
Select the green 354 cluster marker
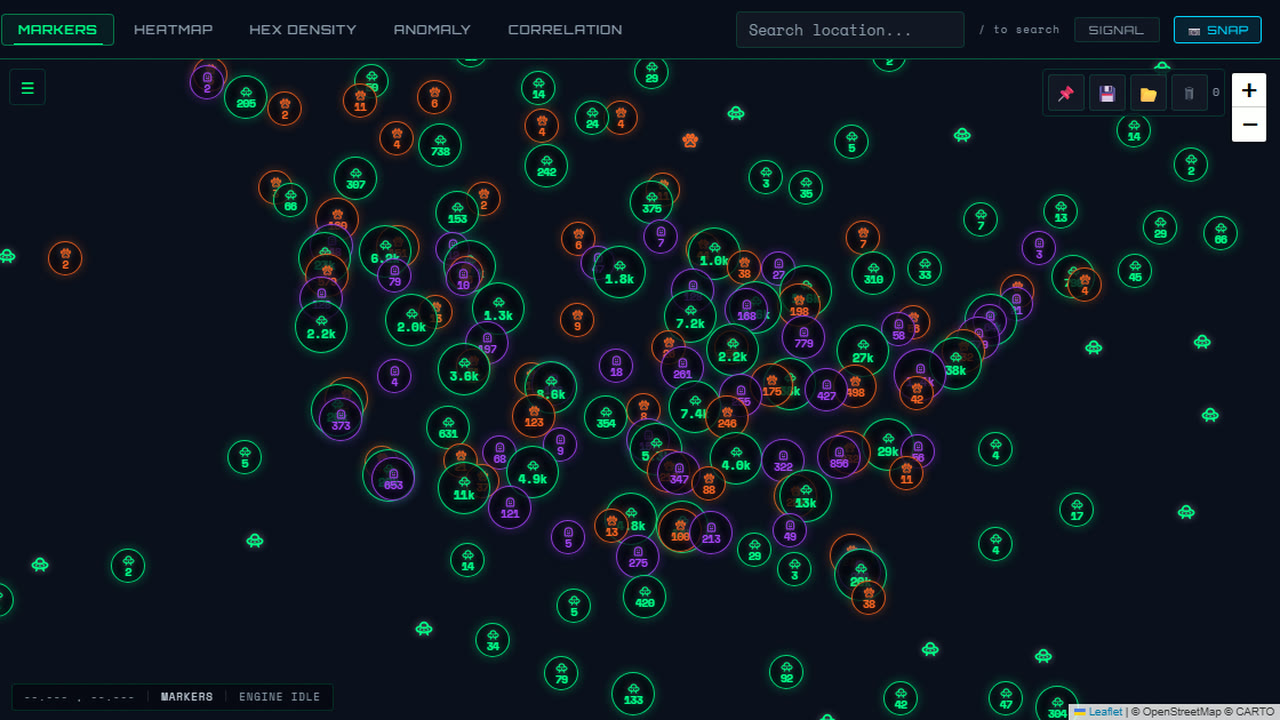coord(606,417)
